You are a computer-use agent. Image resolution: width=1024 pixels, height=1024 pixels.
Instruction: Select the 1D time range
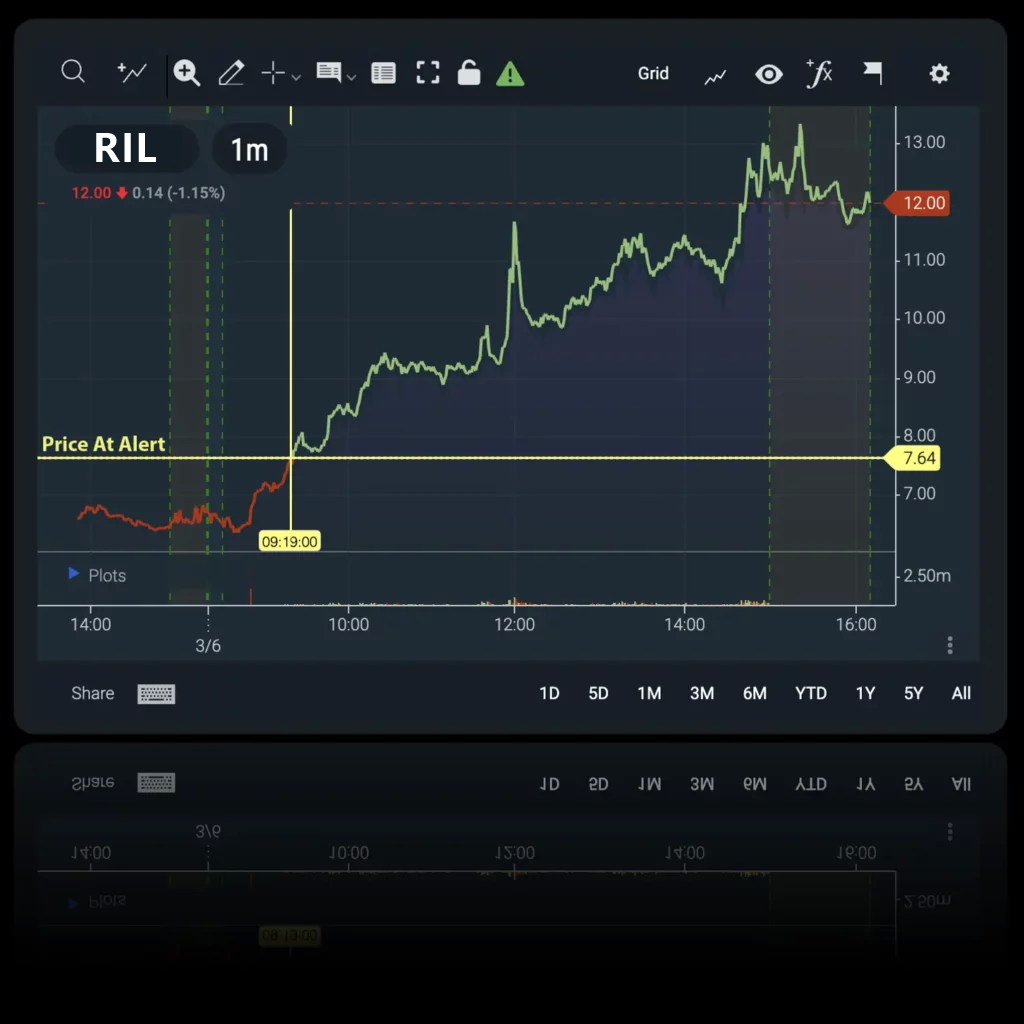[549, 693]
